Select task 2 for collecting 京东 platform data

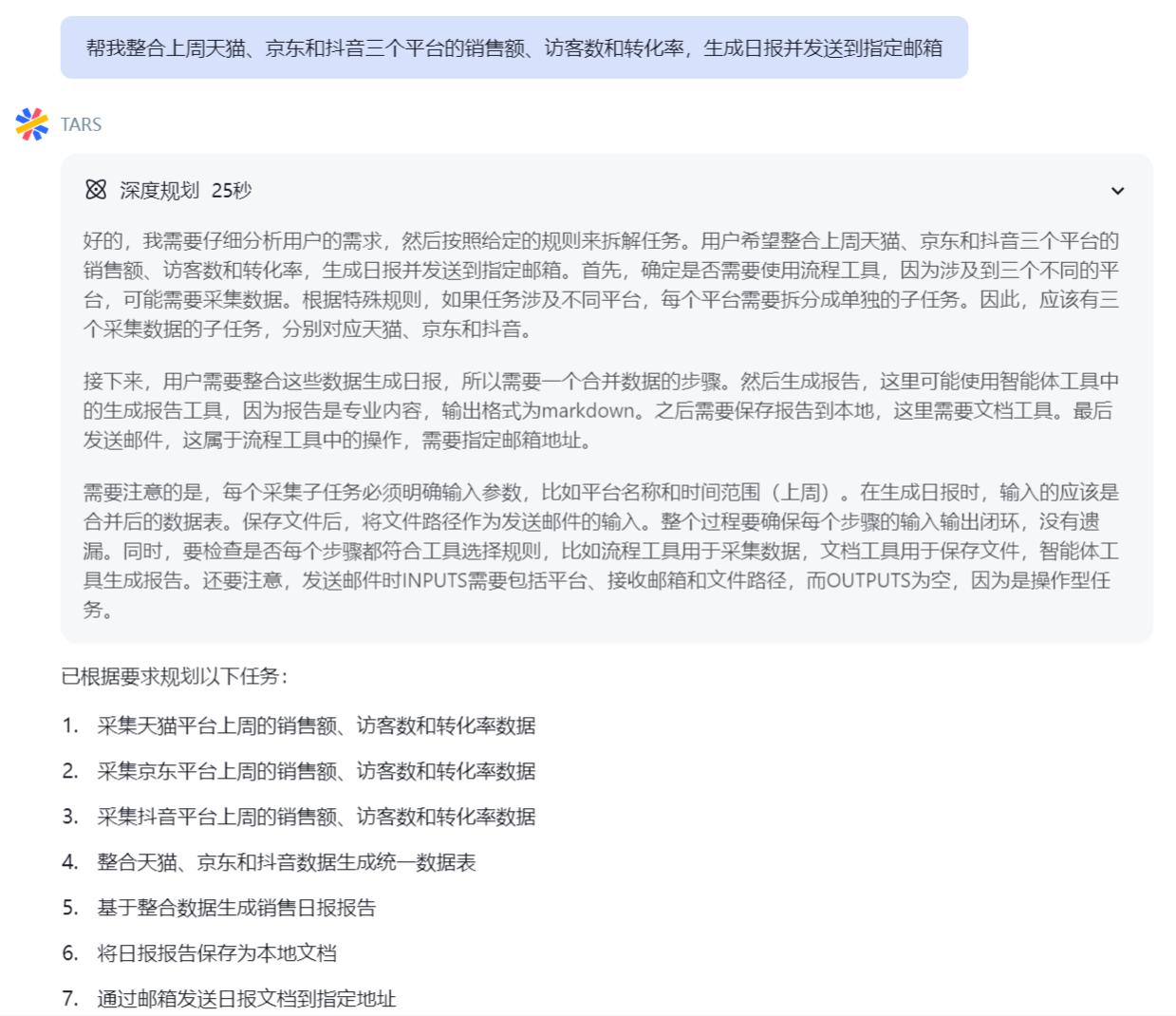click(x=316, y=771)
